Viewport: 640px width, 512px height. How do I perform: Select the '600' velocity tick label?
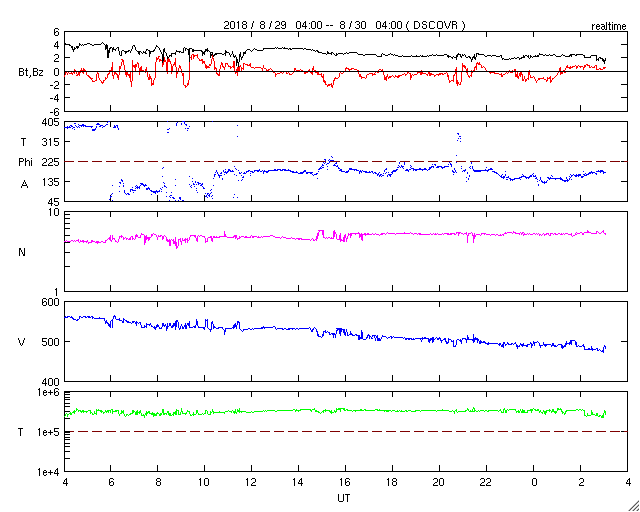click(52, 303)
